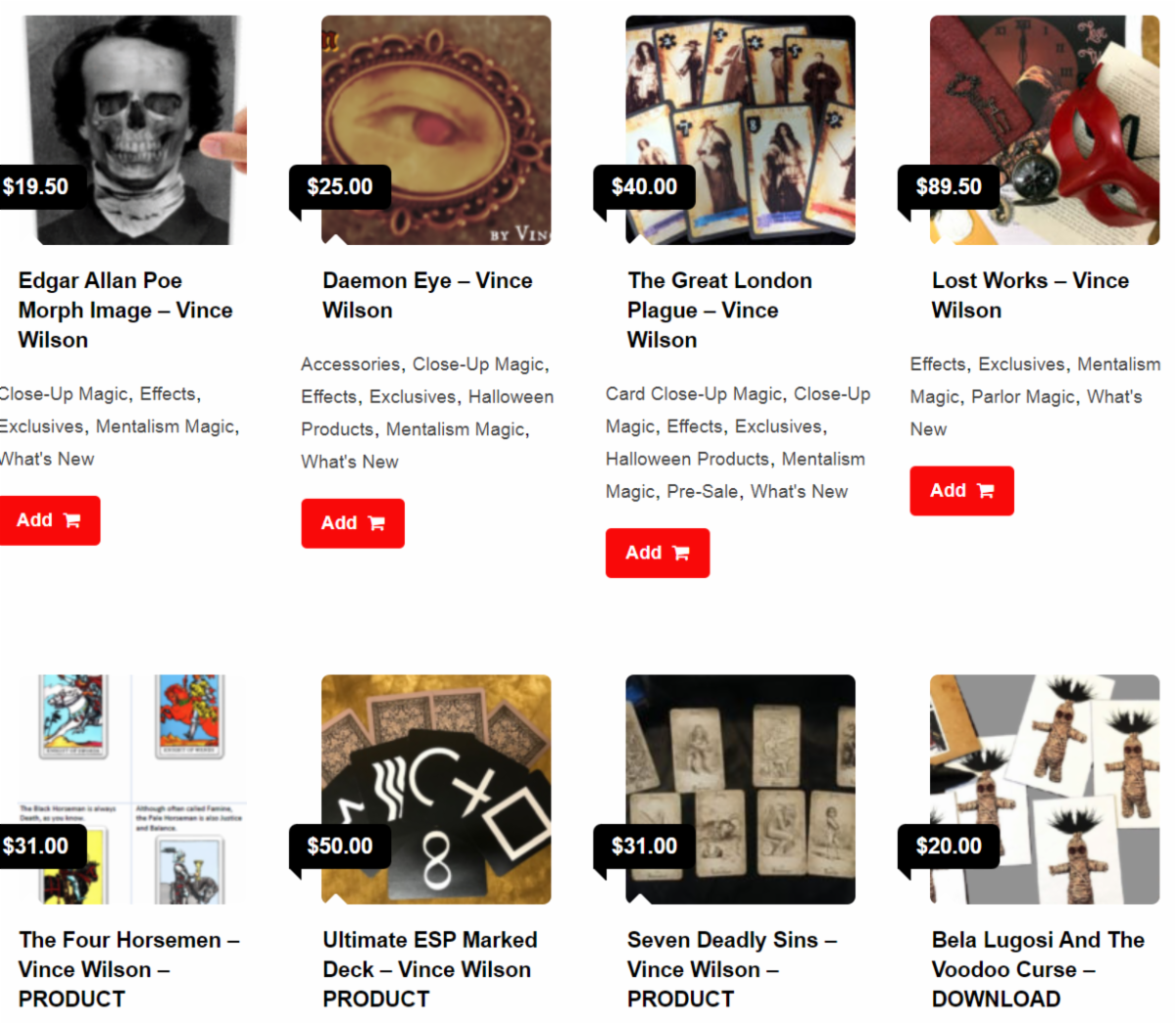1176x1024 pixels.
Task: Click the $89.50 price tag
Action: [x=949, y=187]
